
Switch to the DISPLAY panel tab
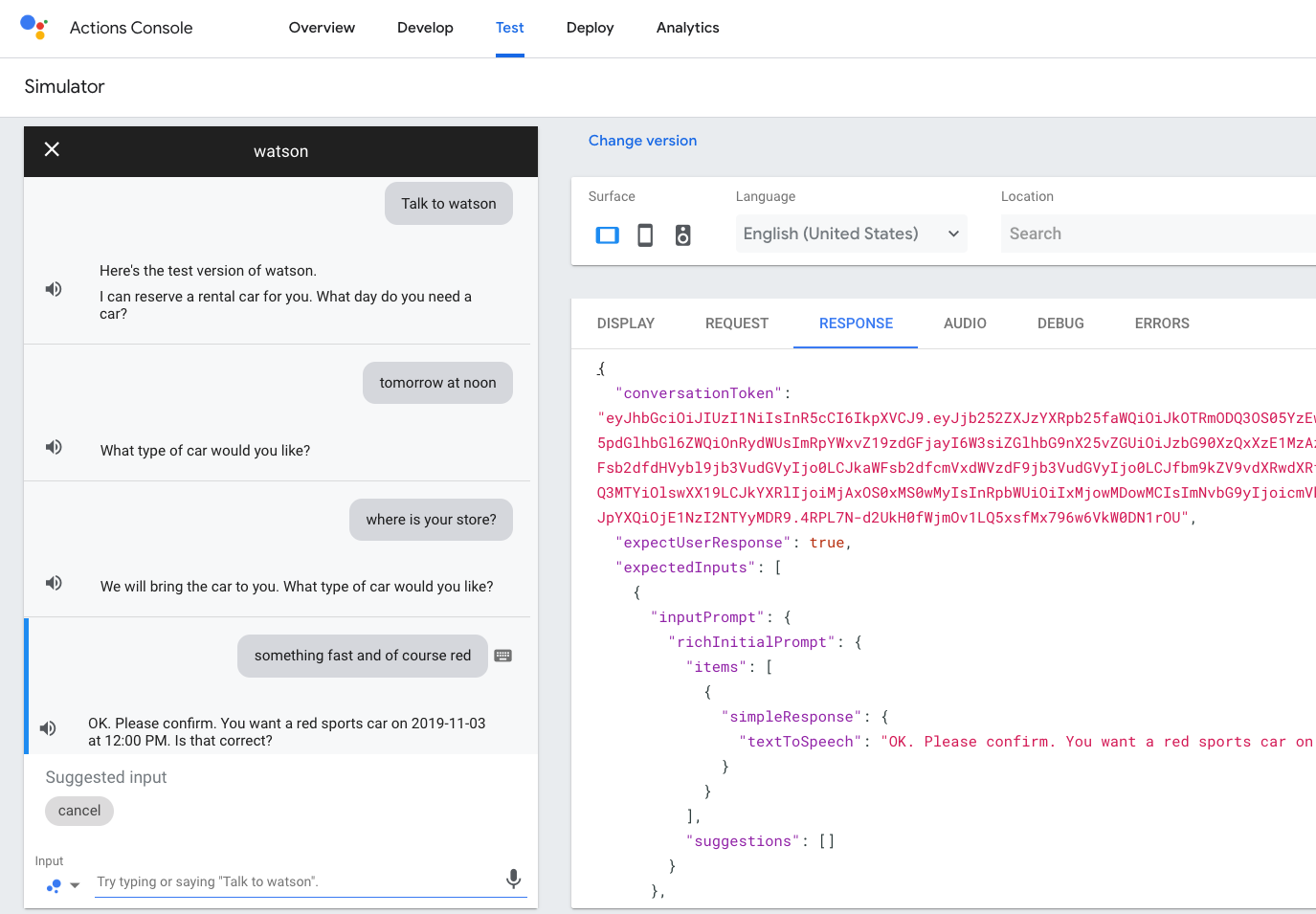click(626, 323)
